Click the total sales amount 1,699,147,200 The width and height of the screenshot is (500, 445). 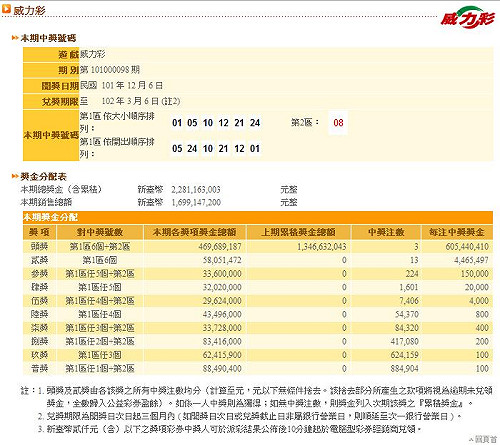pos(196,202)
